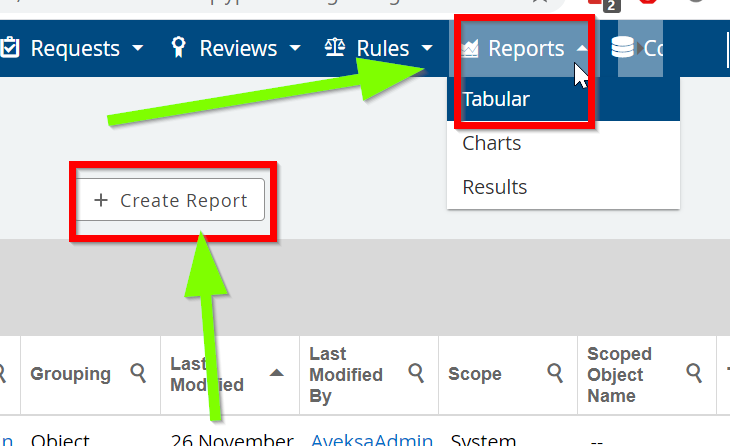The height and width of the screenshot is (446, 730).
Task: Click the database stack icon in the navbar
Action: pyautogui.click(x=624, y=48)
